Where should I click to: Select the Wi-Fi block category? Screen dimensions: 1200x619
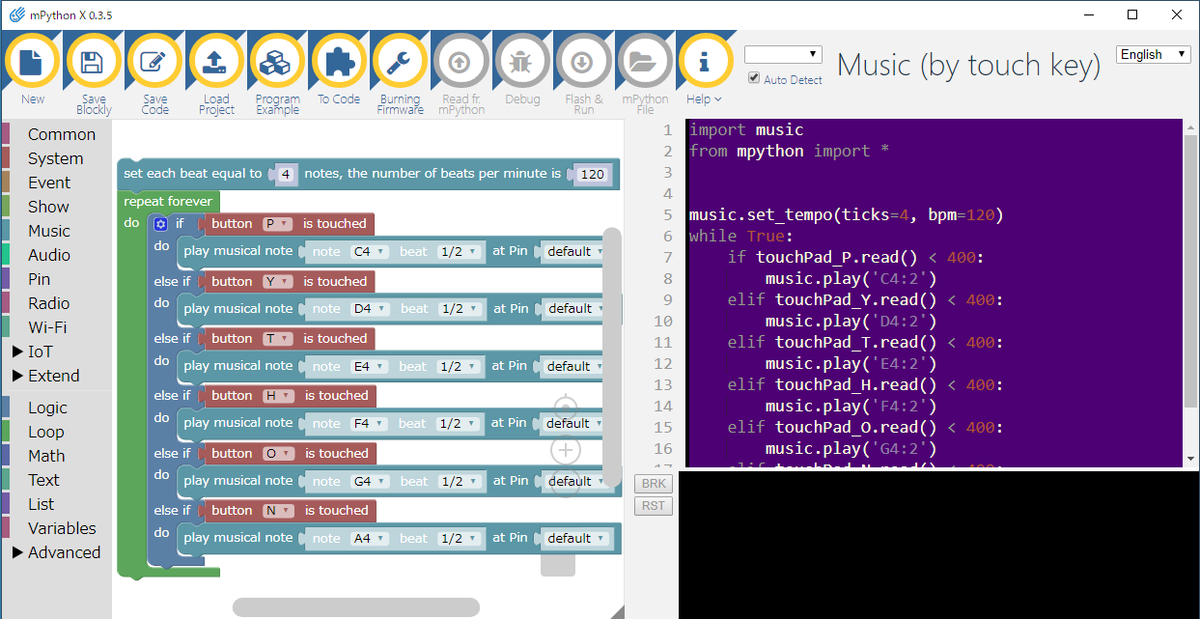click(x=47, y=327)
